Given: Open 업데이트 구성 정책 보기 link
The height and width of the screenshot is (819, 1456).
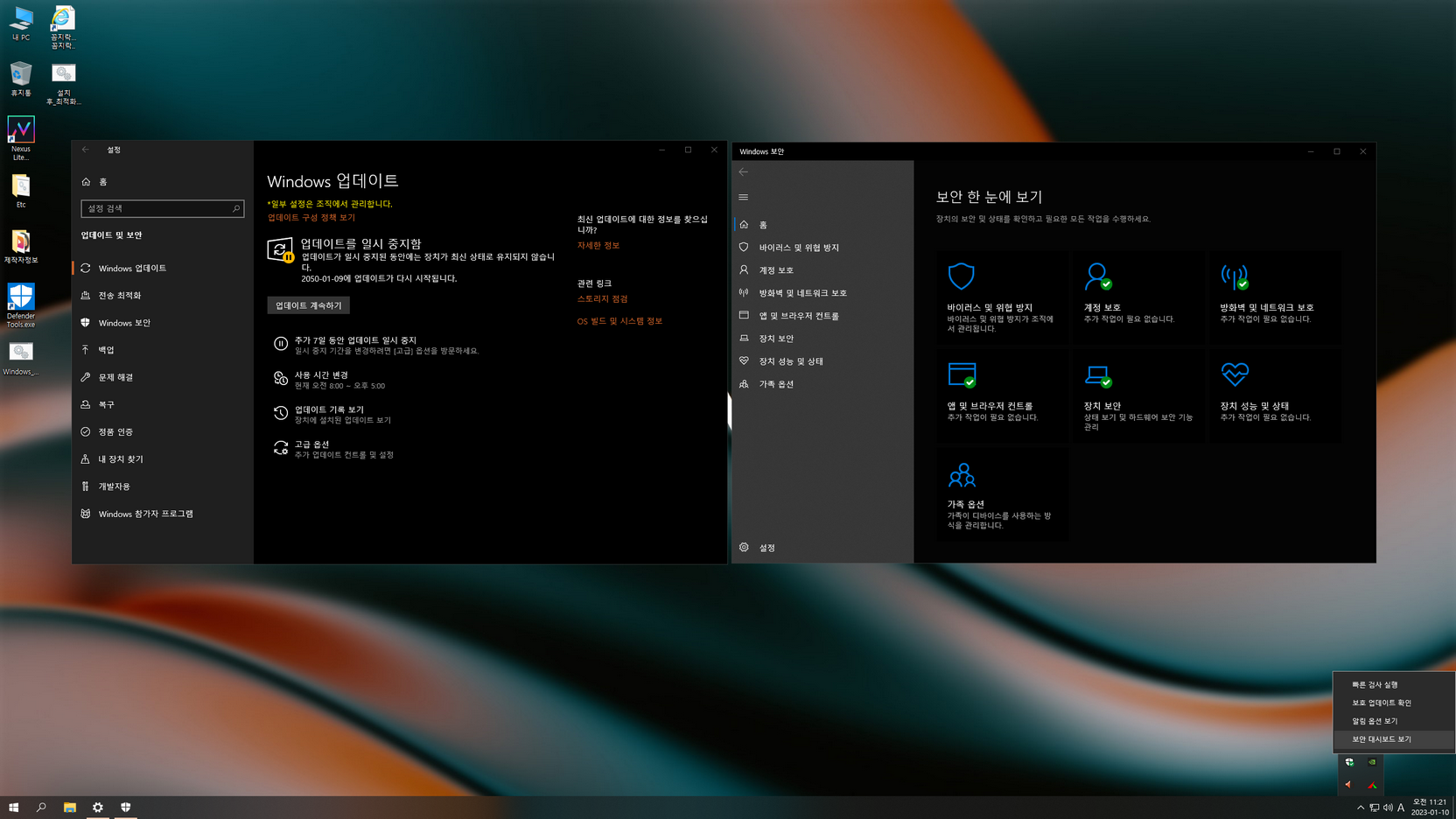Looking at the screenshot, I should [x=311, y=218].
